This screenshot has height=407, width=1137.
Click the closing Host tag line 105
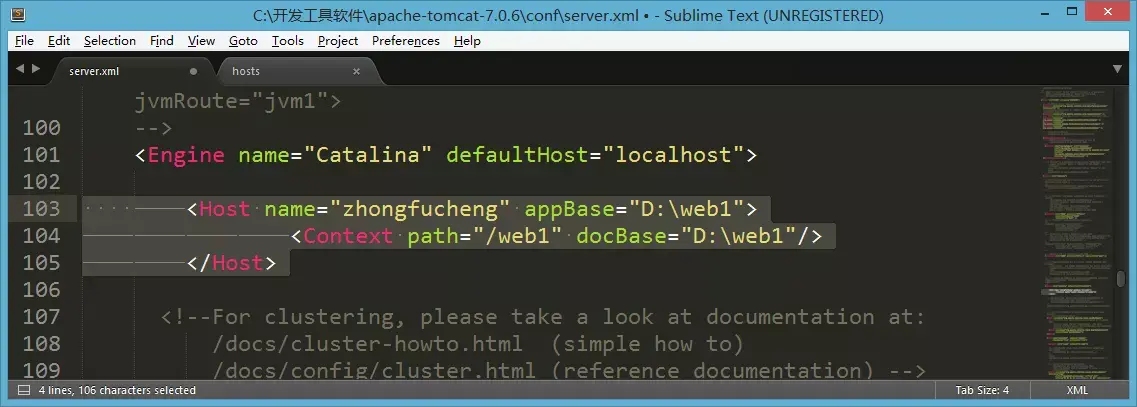[231, 263]
